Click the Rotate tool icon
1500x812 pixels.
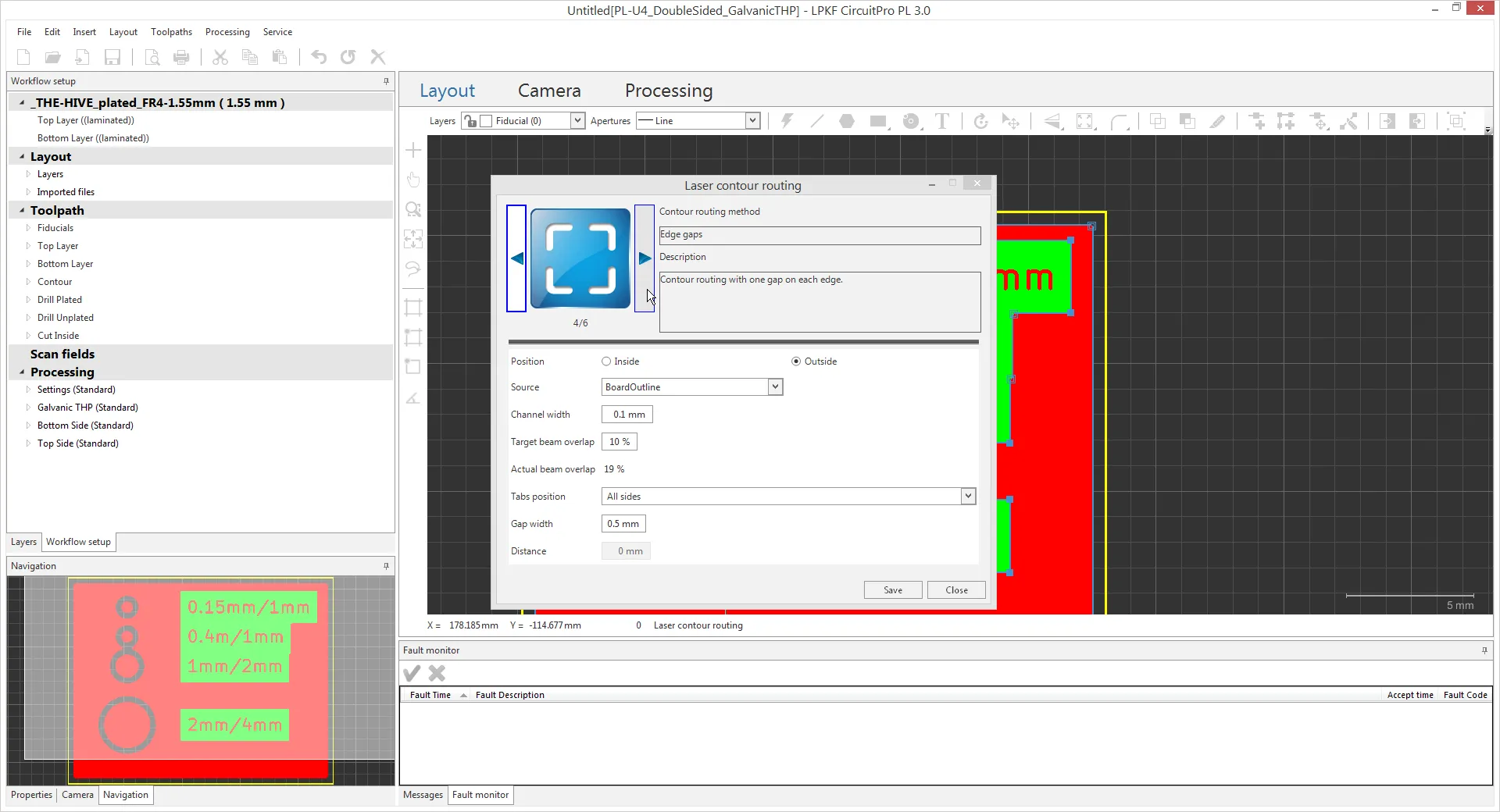pos(981,121)
